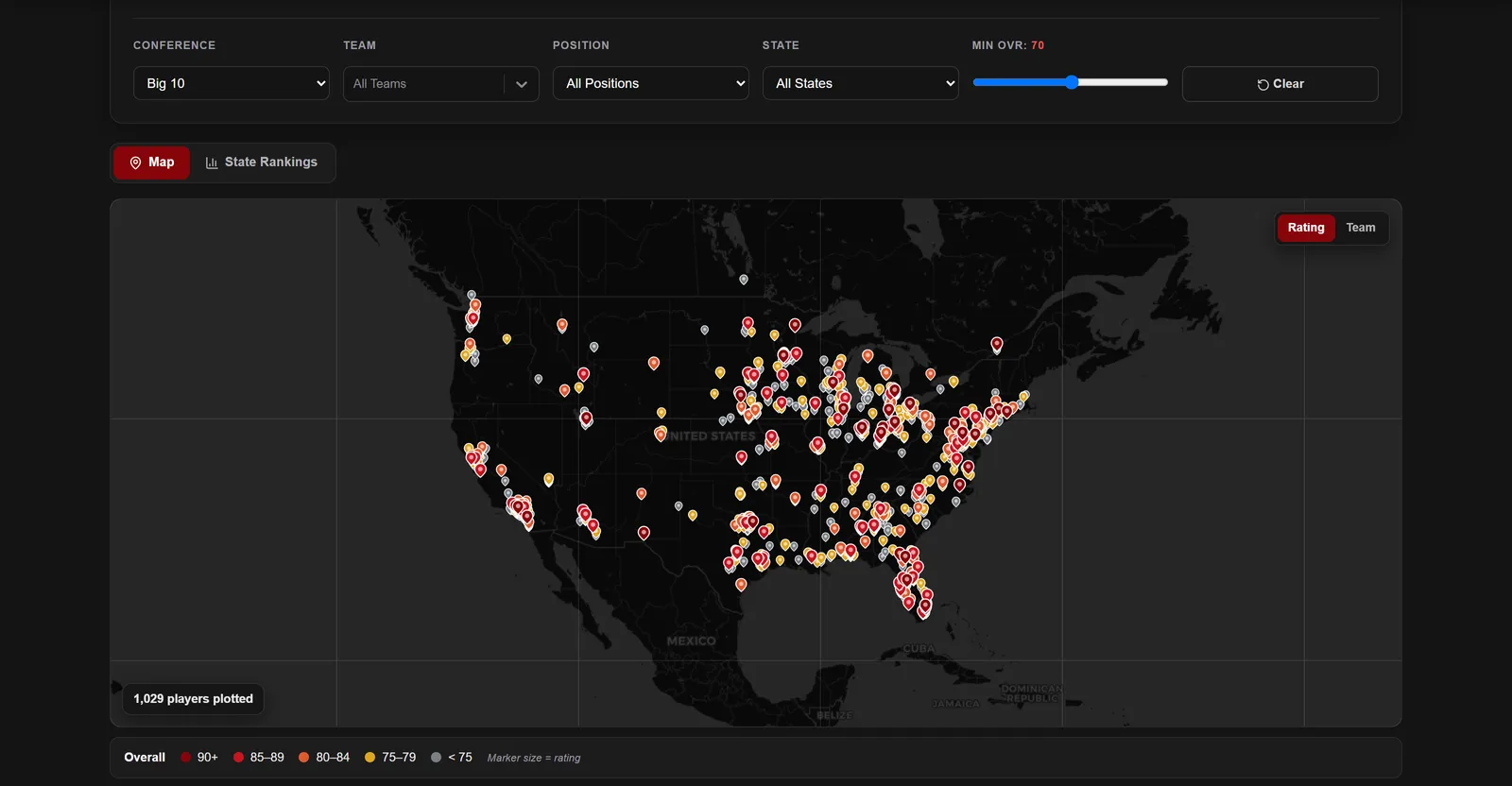Click the TEAM filter label

coord(360,45)
